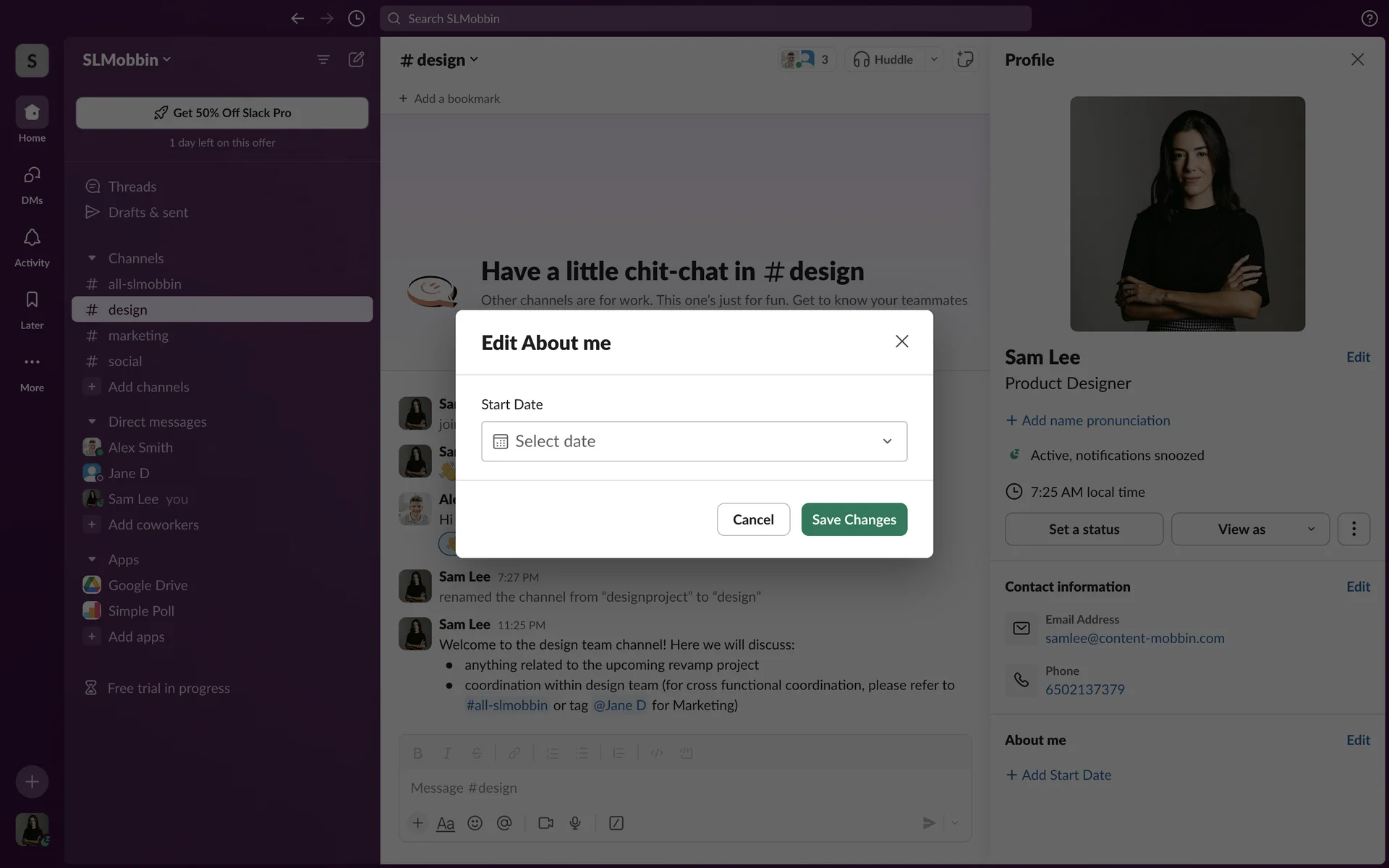Open the canvas icon beside Huddle
Viewport: 1389px width, 868px height.
tap(965, 59)
